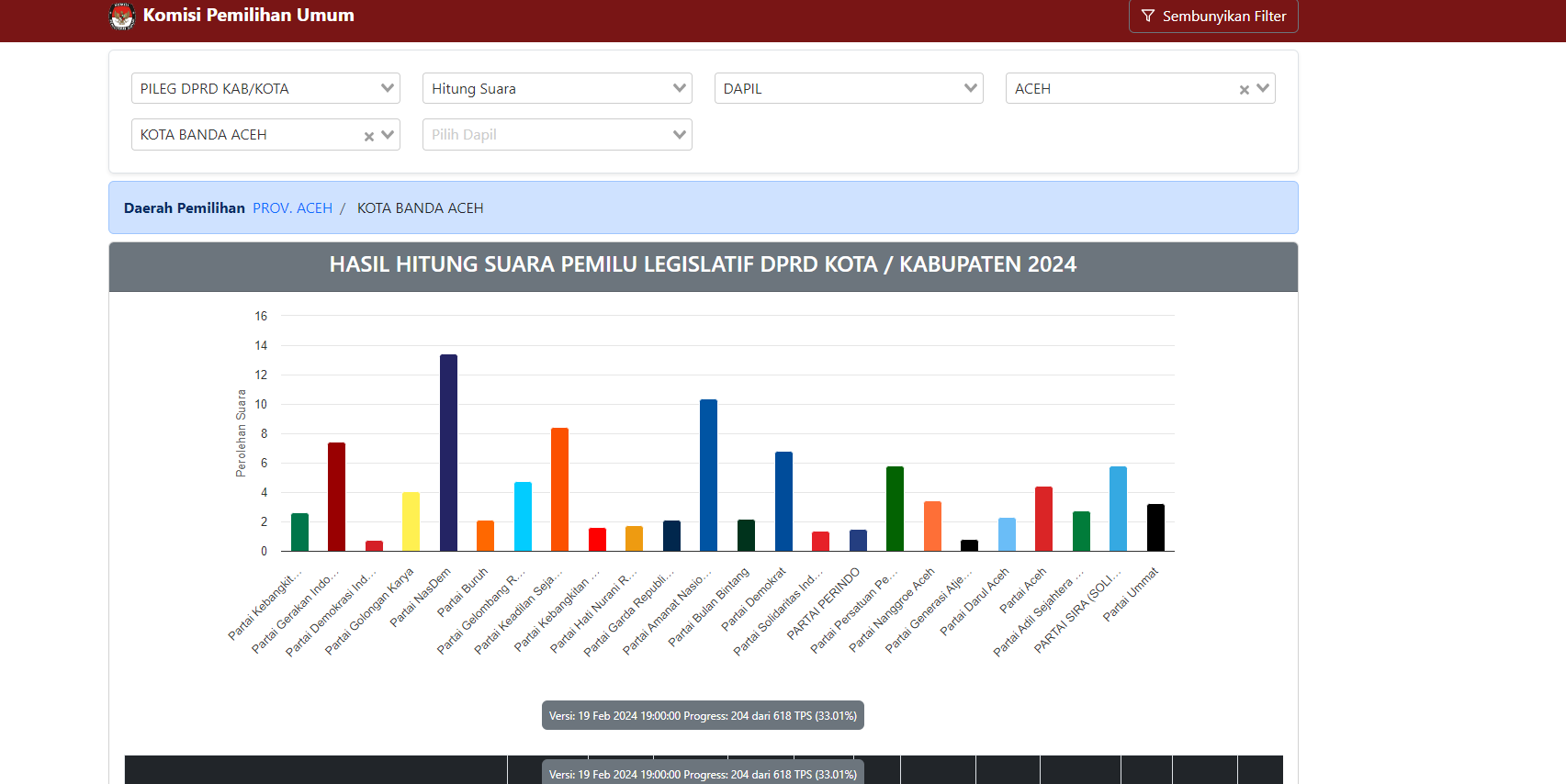Select the Partai NasDem bar in chart
Viewport: 1566px width, 784px height.
[x=448, y=453]
